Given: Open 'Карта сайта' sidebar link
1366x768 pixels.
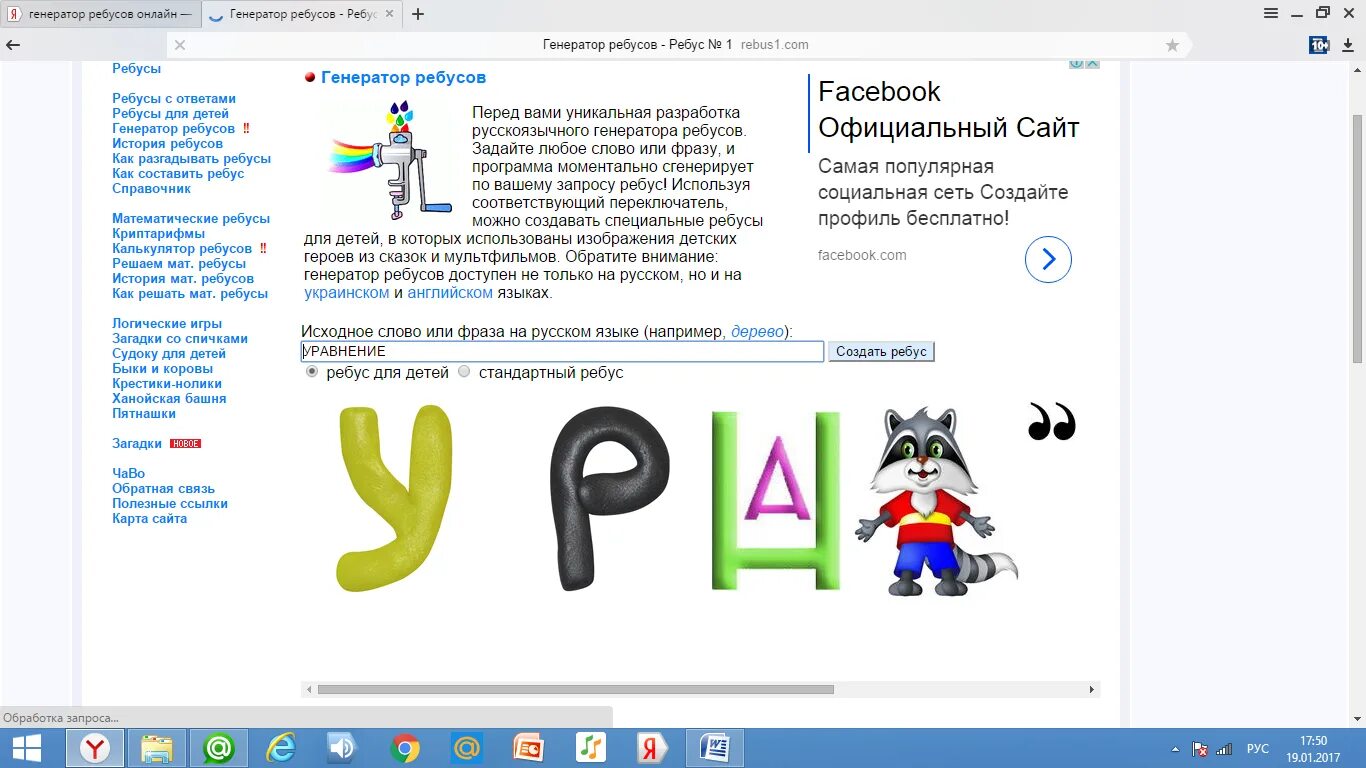Looking at the screenshot, I should click(149, 518).
